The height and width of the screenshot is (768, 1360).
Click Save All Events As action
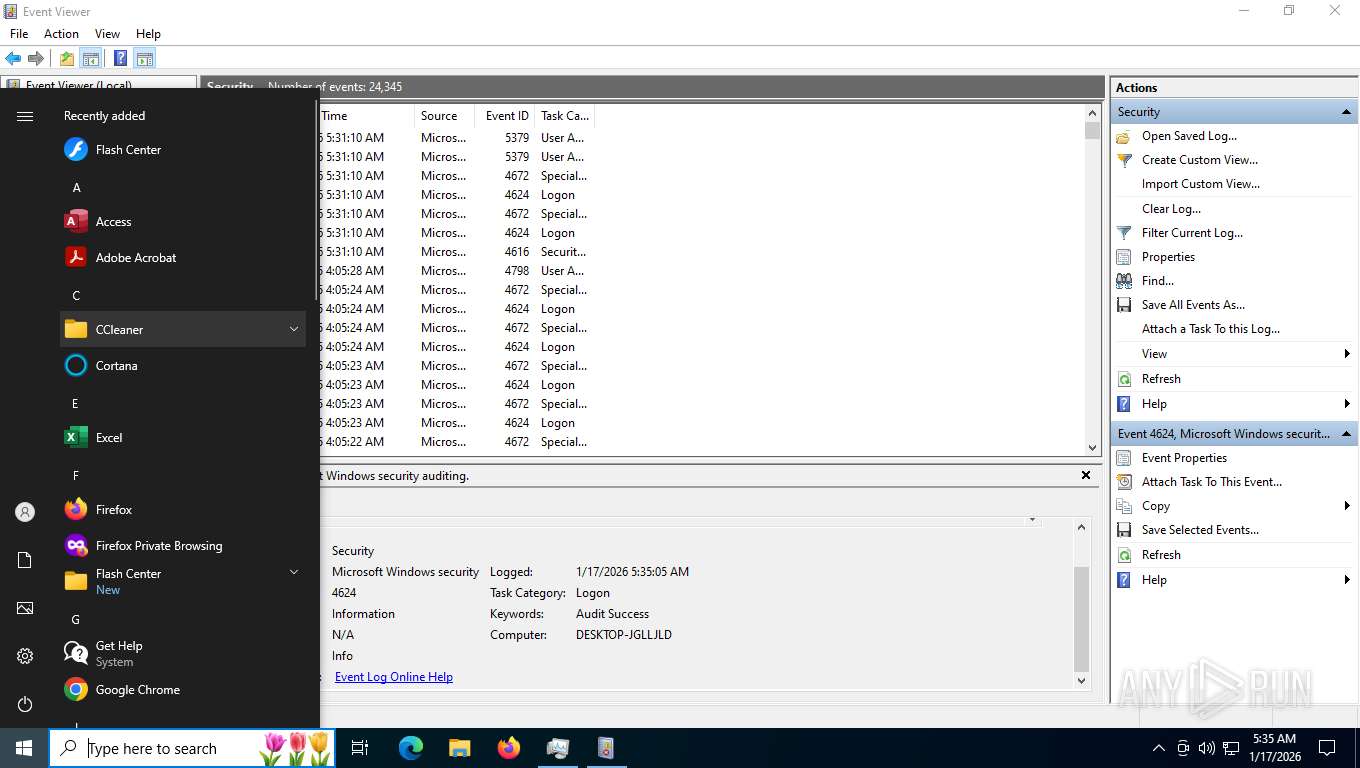coord(1193,305)
